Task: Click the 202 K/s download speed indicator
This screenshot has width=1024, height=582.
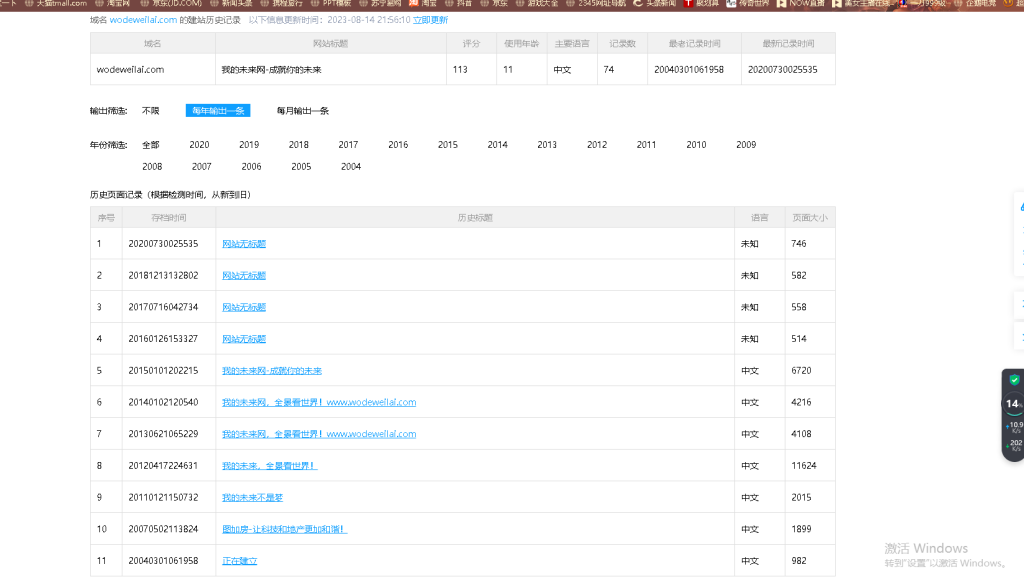Action: tap(1015, 445)
